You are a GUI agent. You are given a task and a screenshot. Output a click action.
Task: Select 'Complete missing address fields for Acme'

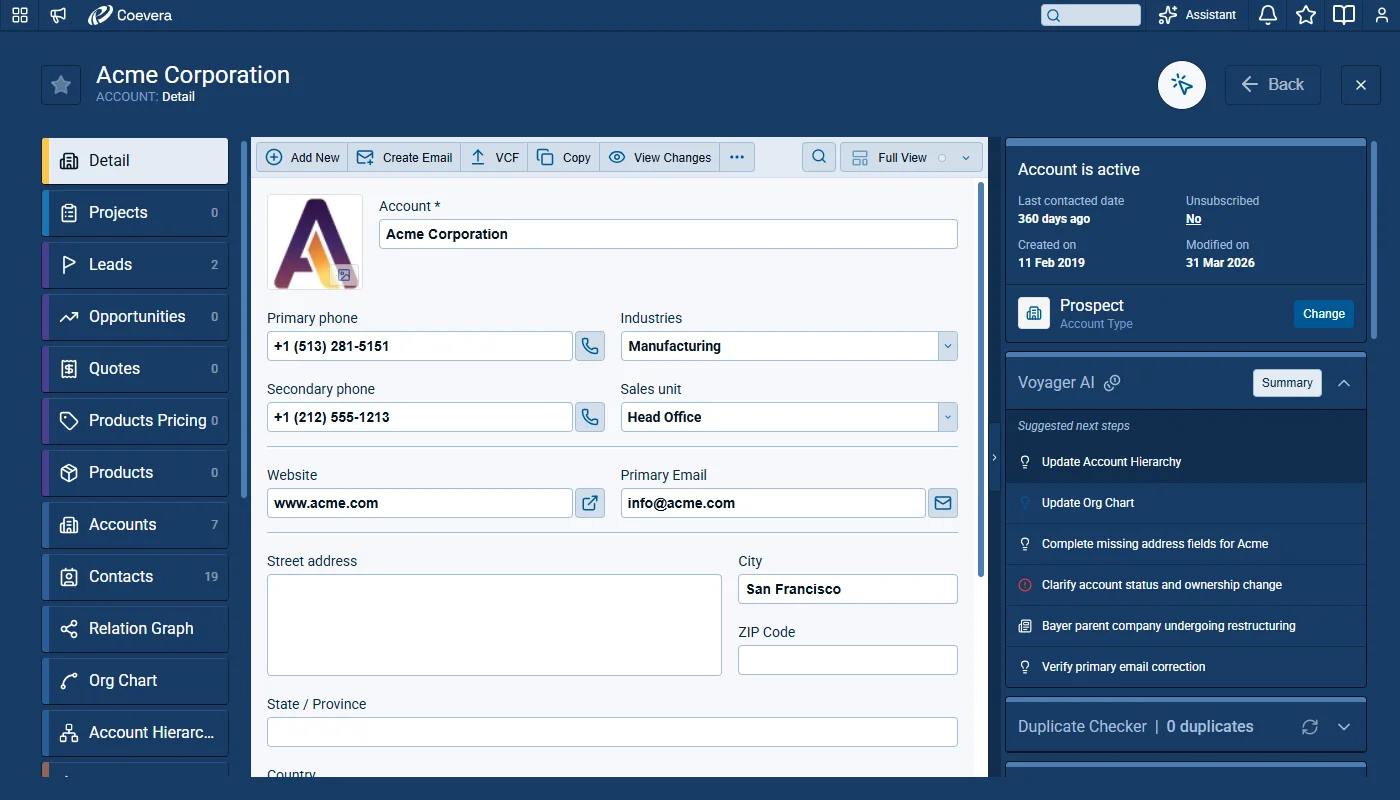pyautogui.click(x=1186, y=544)
